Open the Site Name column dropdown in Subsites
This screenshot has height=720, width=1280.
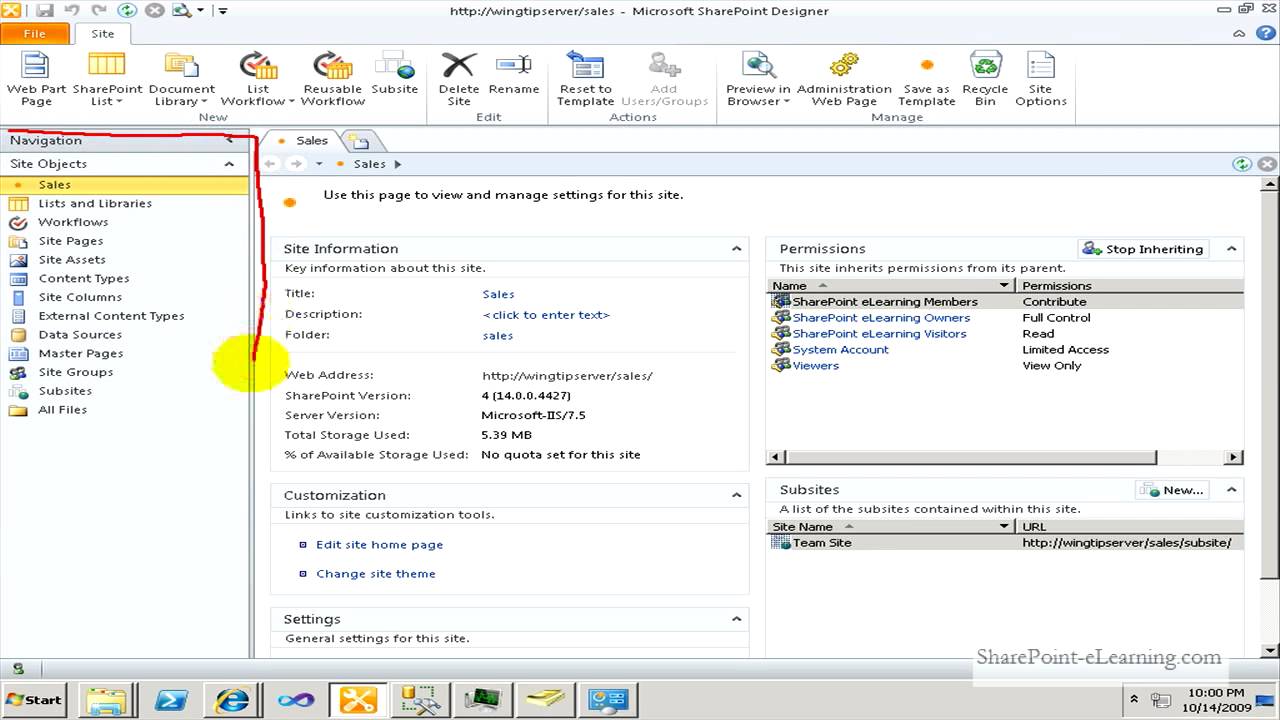tap(1006, 526)
